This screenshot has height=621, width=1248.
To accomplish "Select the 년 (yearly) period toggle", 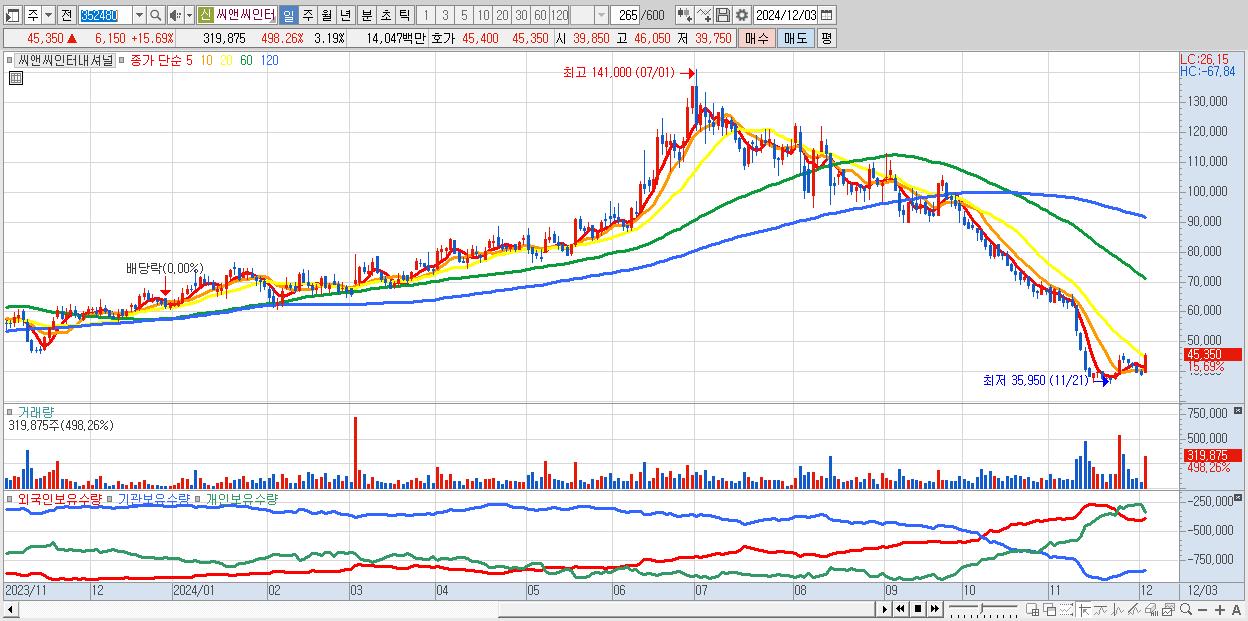I will (x=345, y=16).
